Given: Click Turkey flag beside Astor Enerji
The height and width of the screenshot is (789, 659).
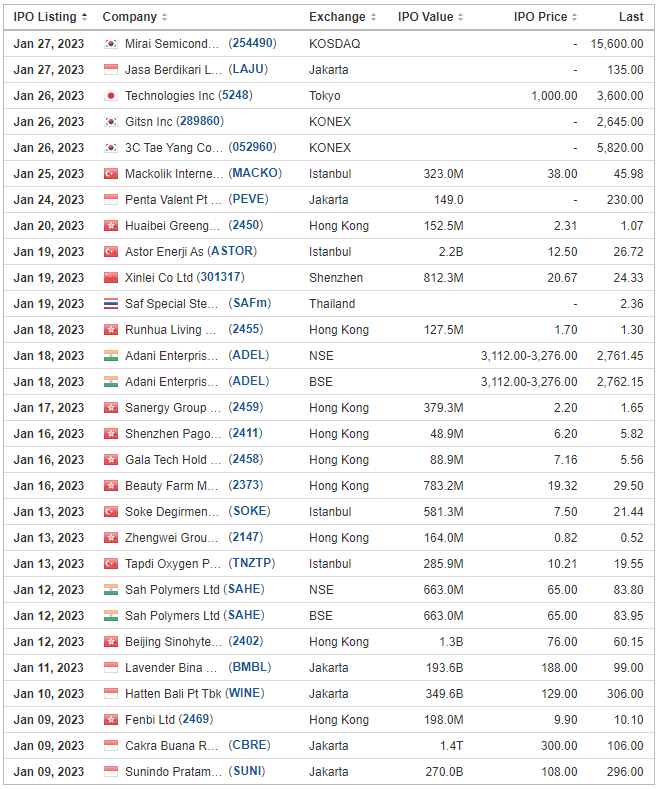Looking at the screenshot, I should point(111,252).
